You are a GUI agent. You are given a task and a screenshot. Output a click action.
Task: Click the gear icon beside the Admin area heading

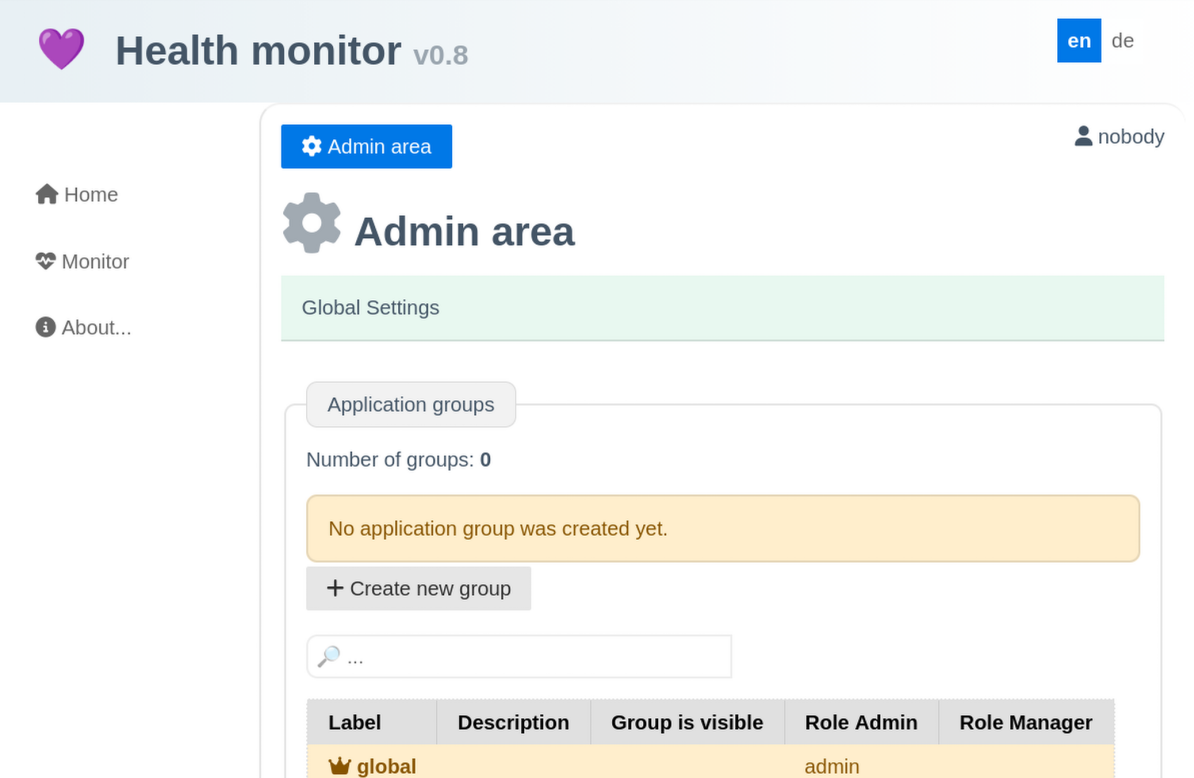tap(312, 222)
